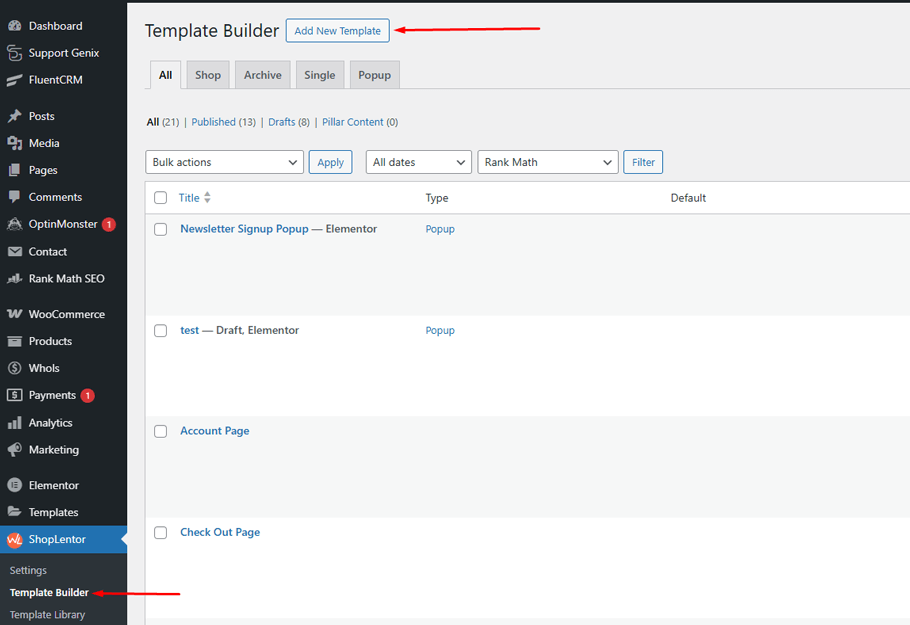910x625 pixels.
Task: Open the Comments speech bubble icon
Action: tap(15, 197)
